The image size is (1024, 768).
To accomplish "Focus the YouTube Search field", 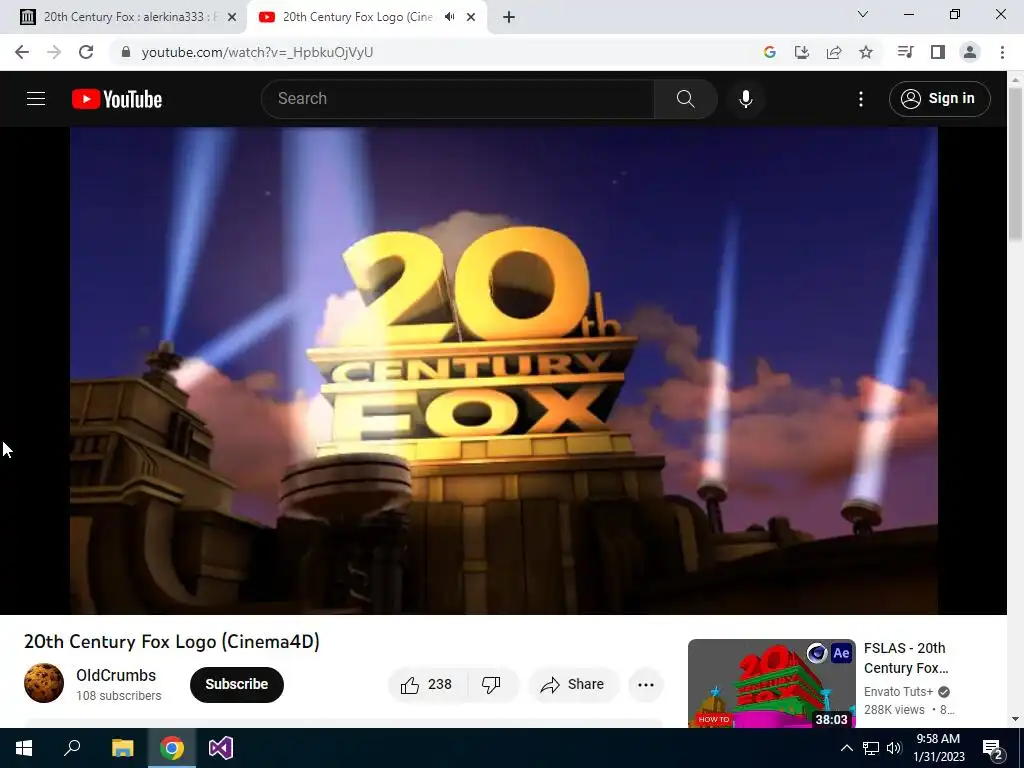I will coord(458,99).
